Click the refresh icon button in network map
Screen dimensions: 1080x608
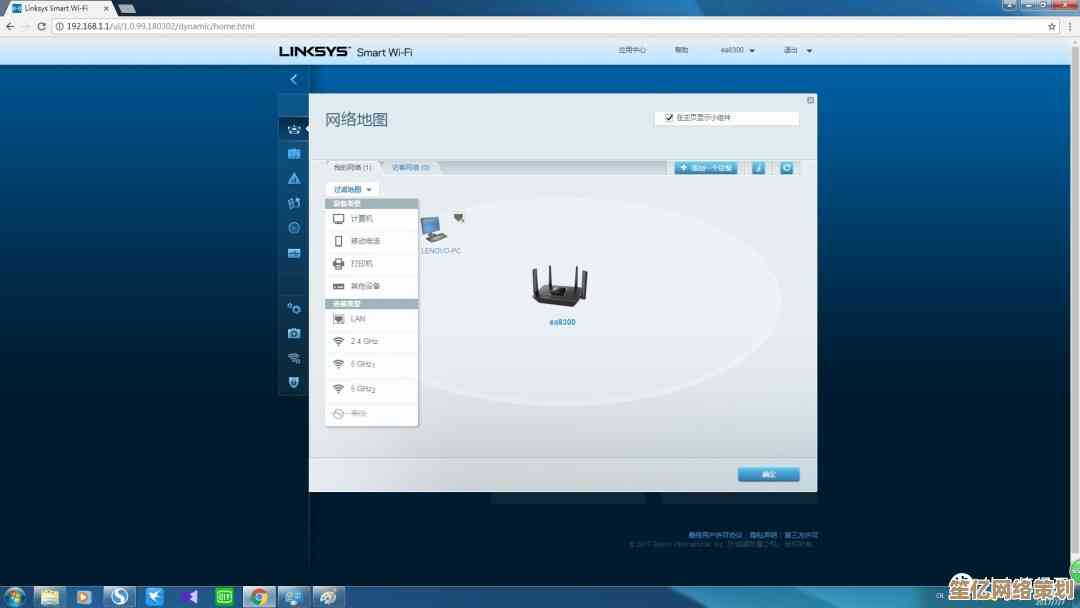click(x=786, y=168)
